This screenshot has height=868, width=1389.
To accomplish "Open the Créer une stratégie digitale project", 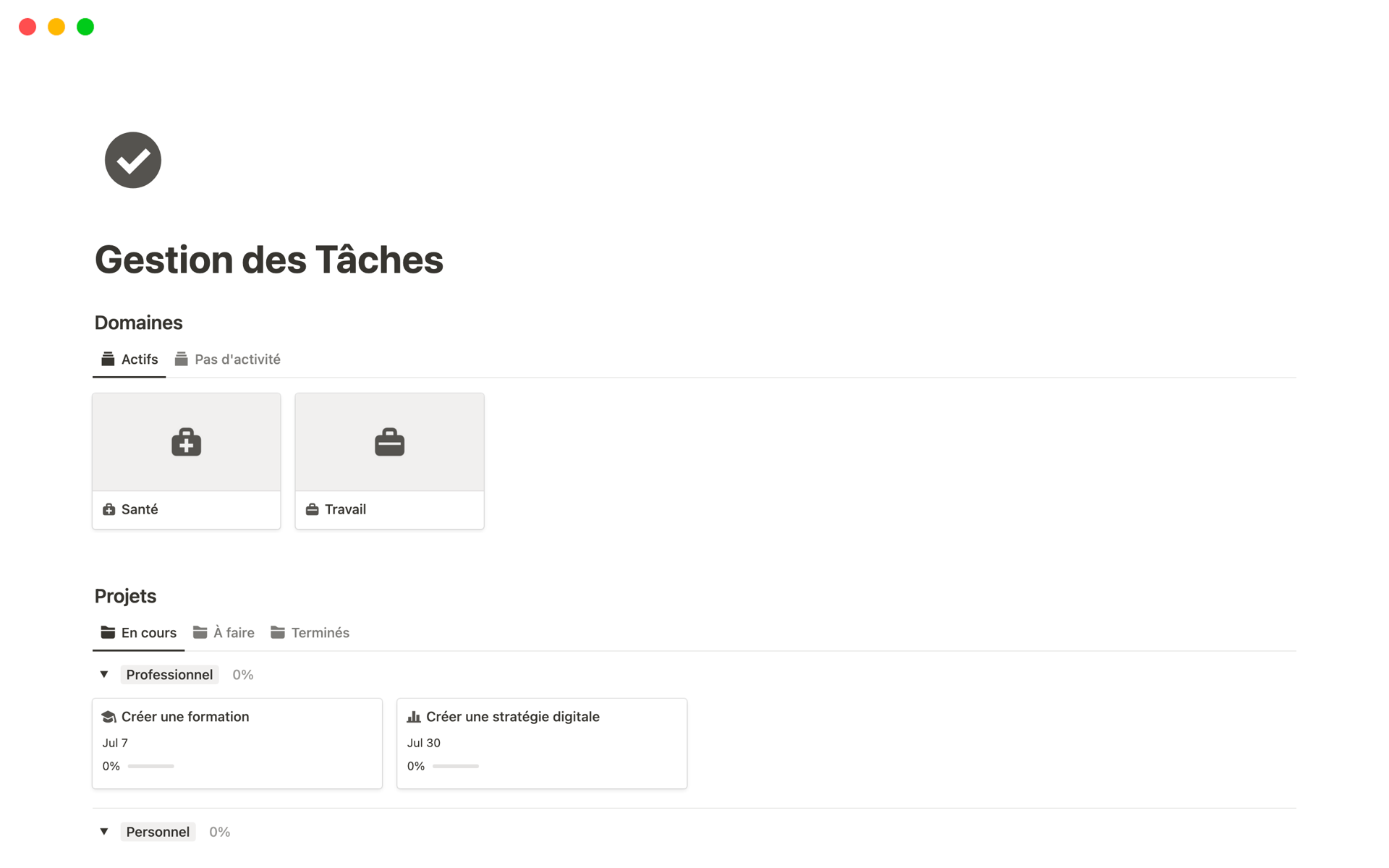I will [512, 717].
